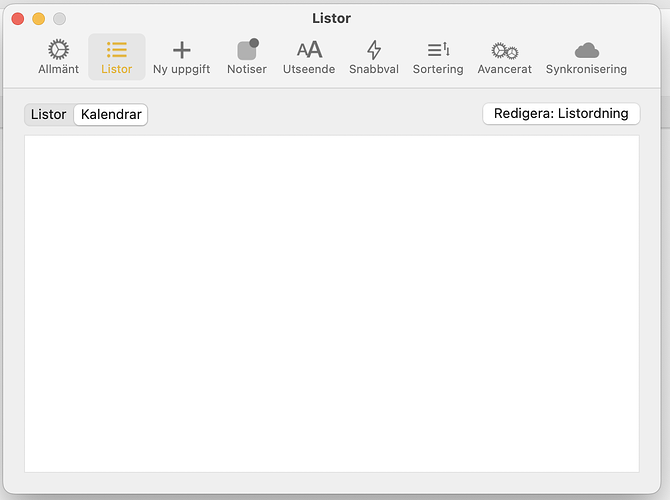Open the Allmänt gear icon pane
This screenshot has height=500, width=670.
(x=58, y=50)
